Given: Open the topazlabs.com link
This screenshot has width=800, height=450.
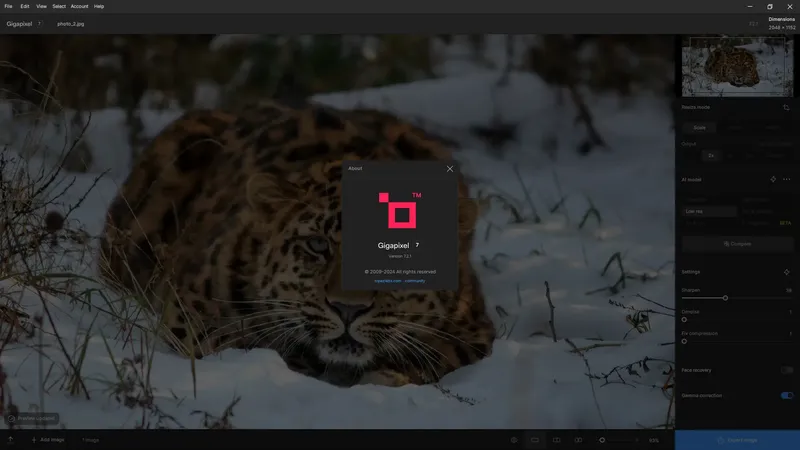Looking at the screenshot, I should pyautogui.click(x=387, y=281).
